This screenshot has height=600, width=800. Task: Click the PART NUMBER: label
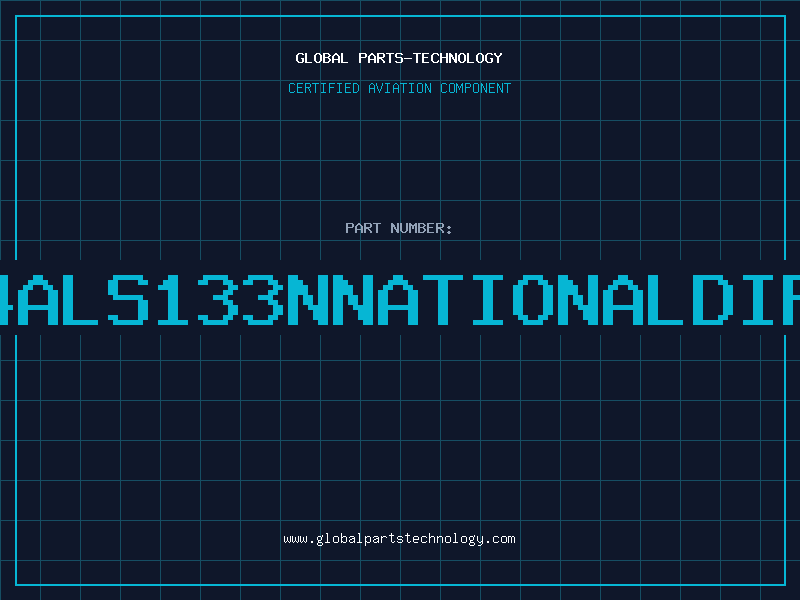click(398, 228)
